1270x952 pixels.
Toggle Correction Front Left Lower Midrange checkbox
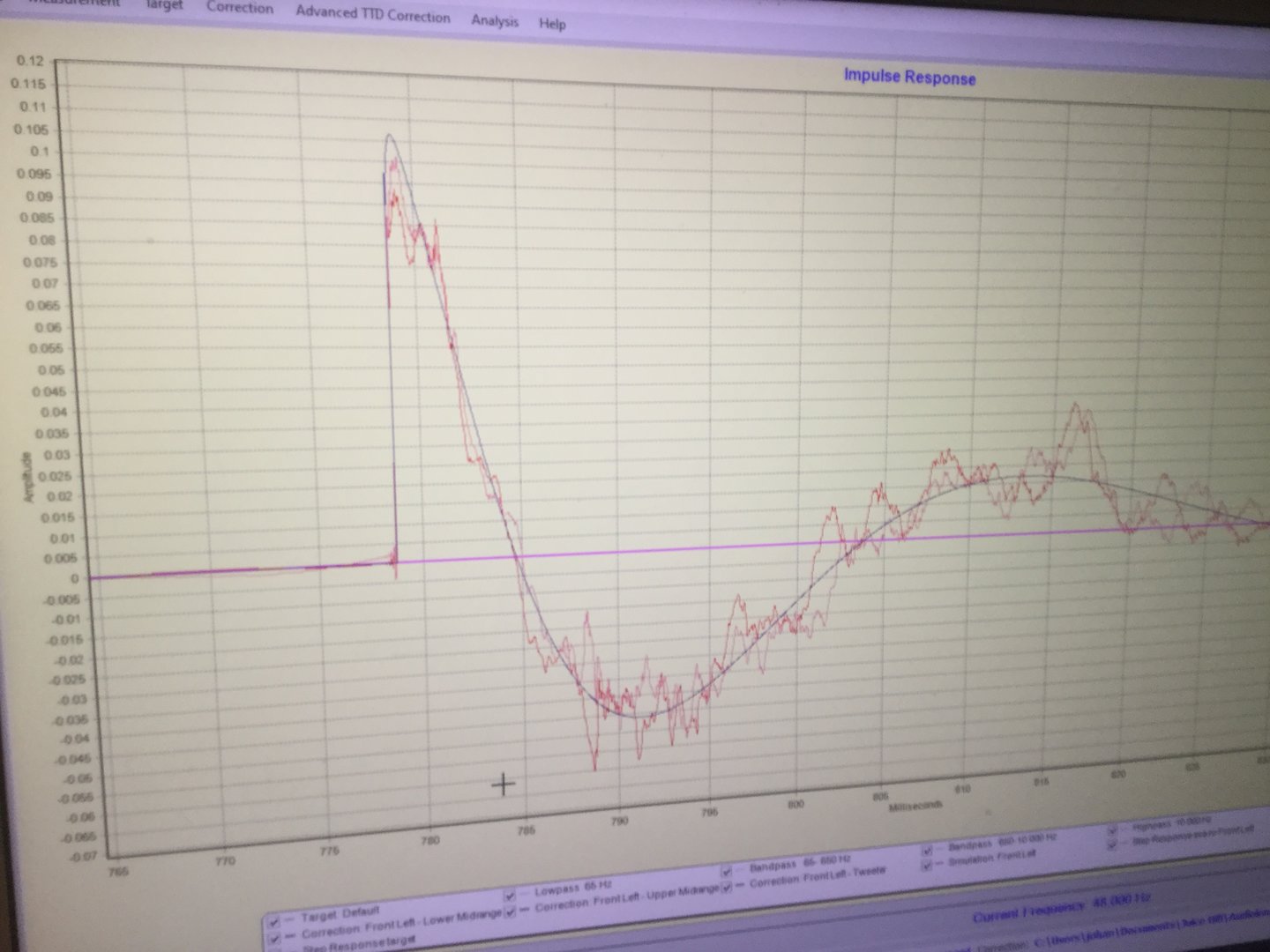click(x=275, y=940)
